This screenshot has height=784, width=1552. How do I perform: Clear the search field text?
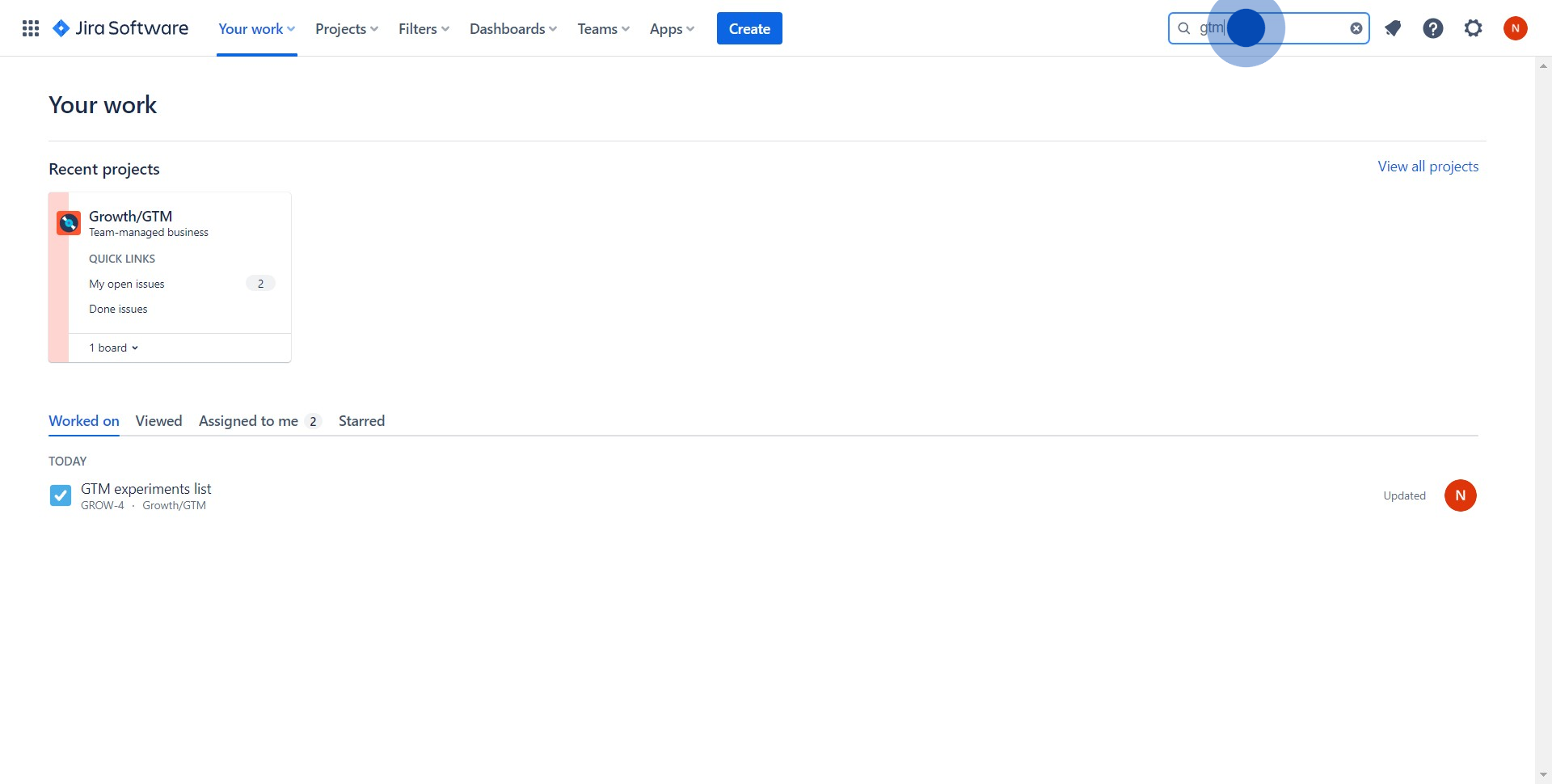point(1356,28)
